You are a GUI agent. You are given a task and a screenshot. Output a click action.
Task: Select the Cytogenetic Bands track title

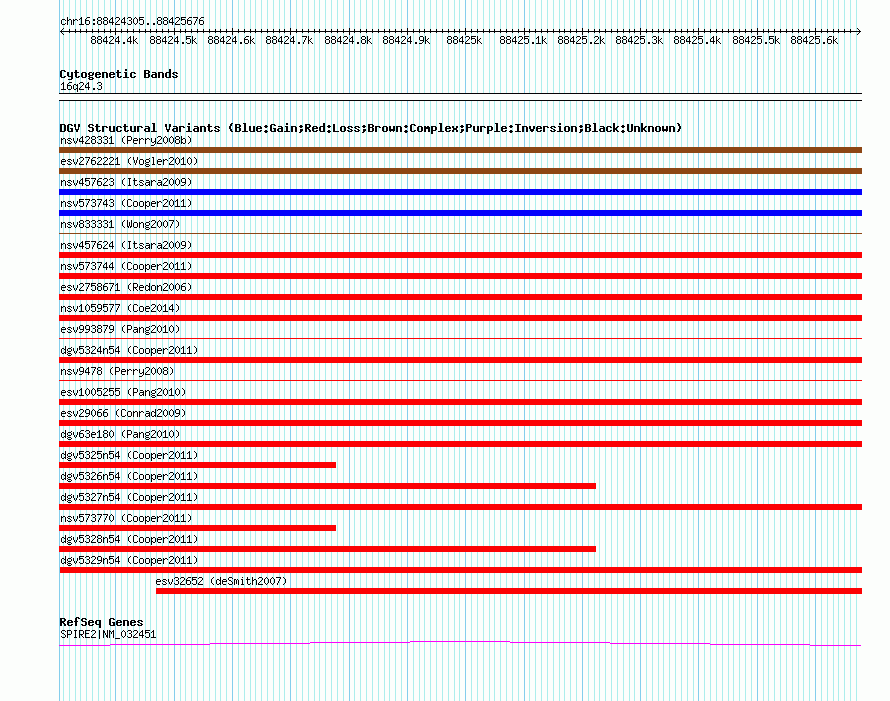(x=119, y=74)
